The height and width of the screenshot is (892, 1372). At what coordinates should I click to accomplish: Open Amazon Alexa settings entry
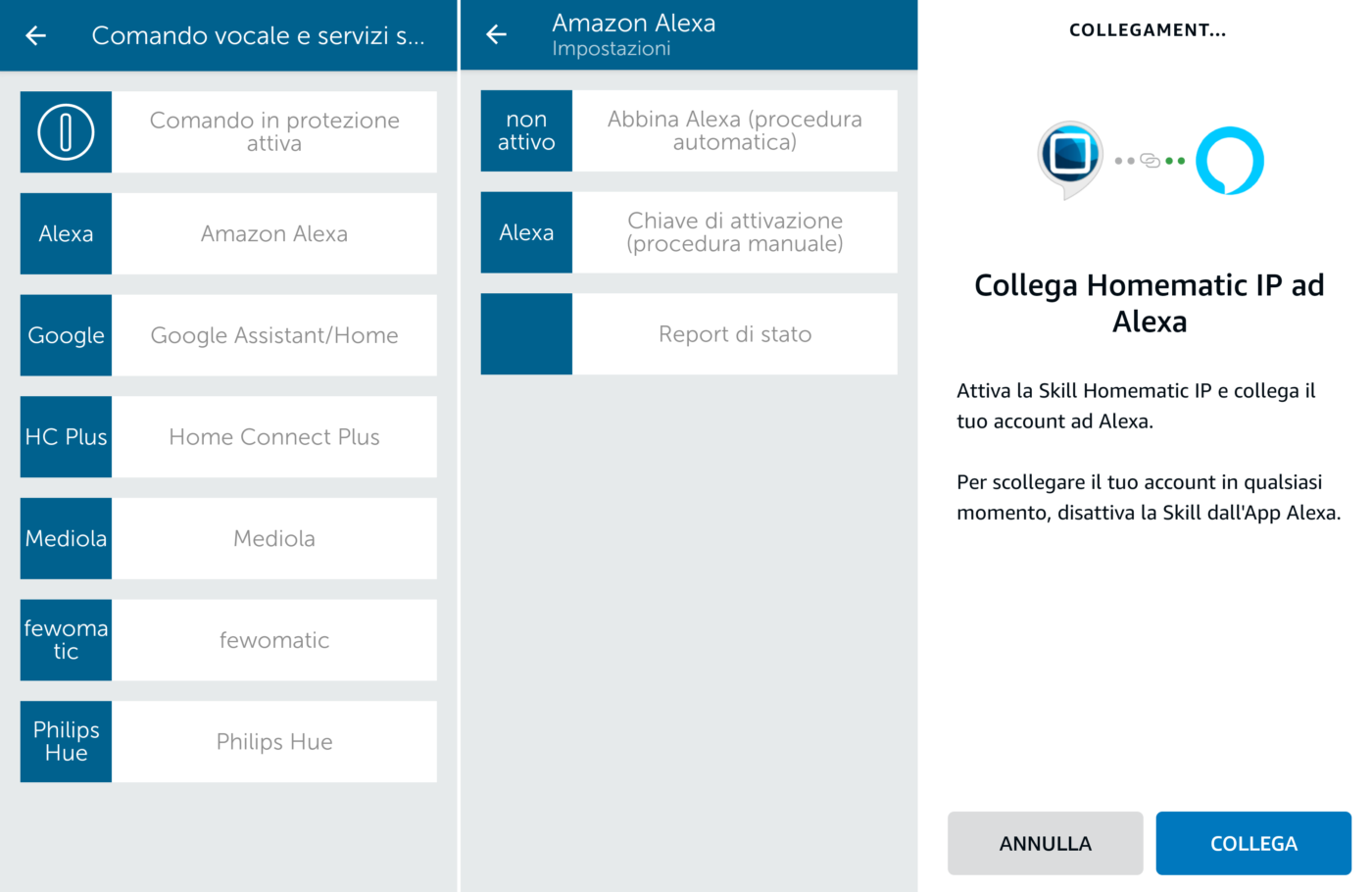pos(274,234)
